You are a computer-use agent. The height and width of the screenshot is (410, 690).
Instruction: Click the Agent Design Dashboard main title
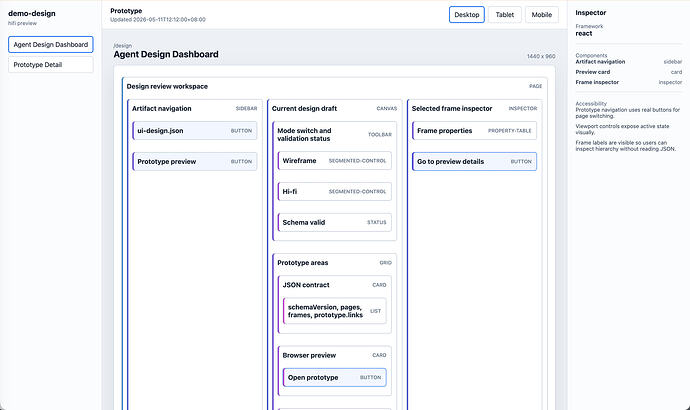pos(166,54)
